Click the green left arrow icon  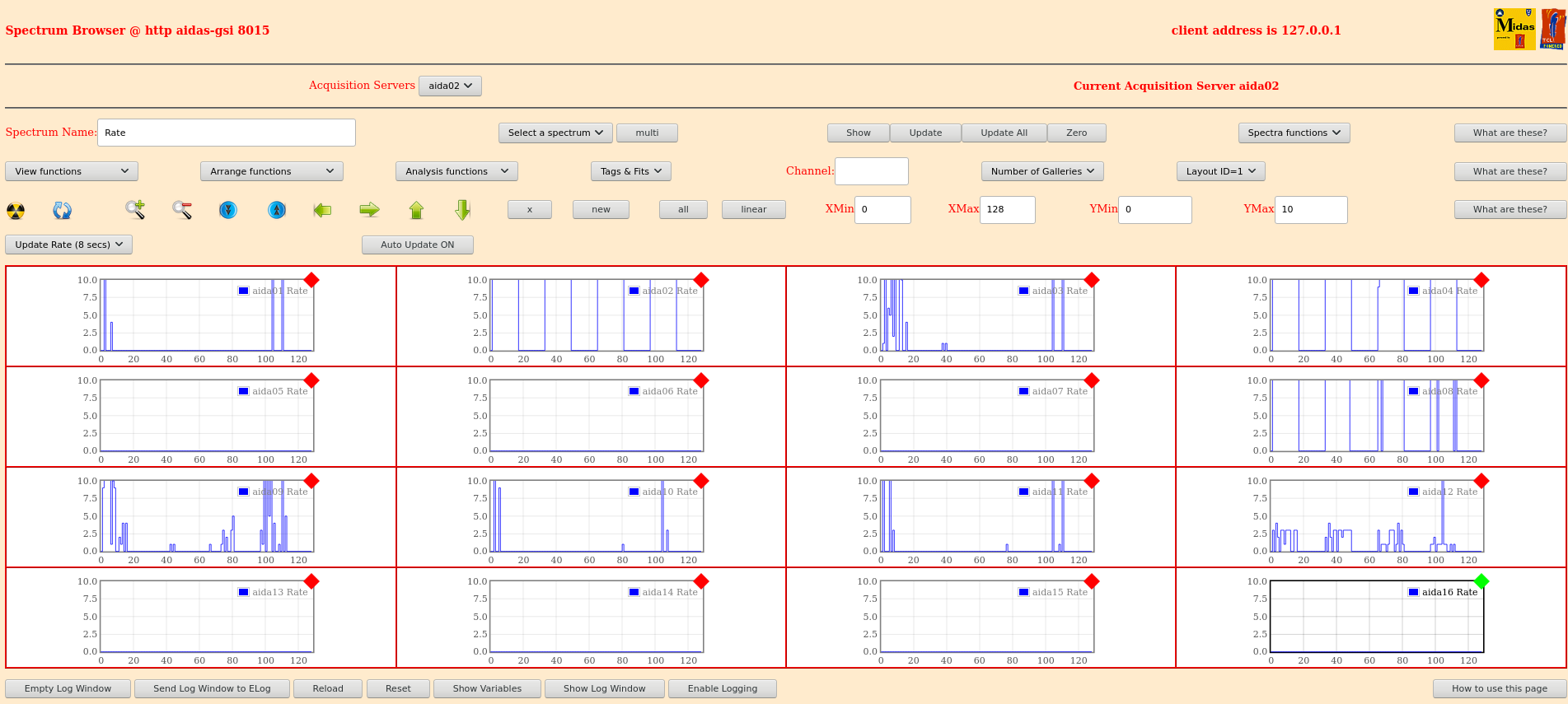322,210
